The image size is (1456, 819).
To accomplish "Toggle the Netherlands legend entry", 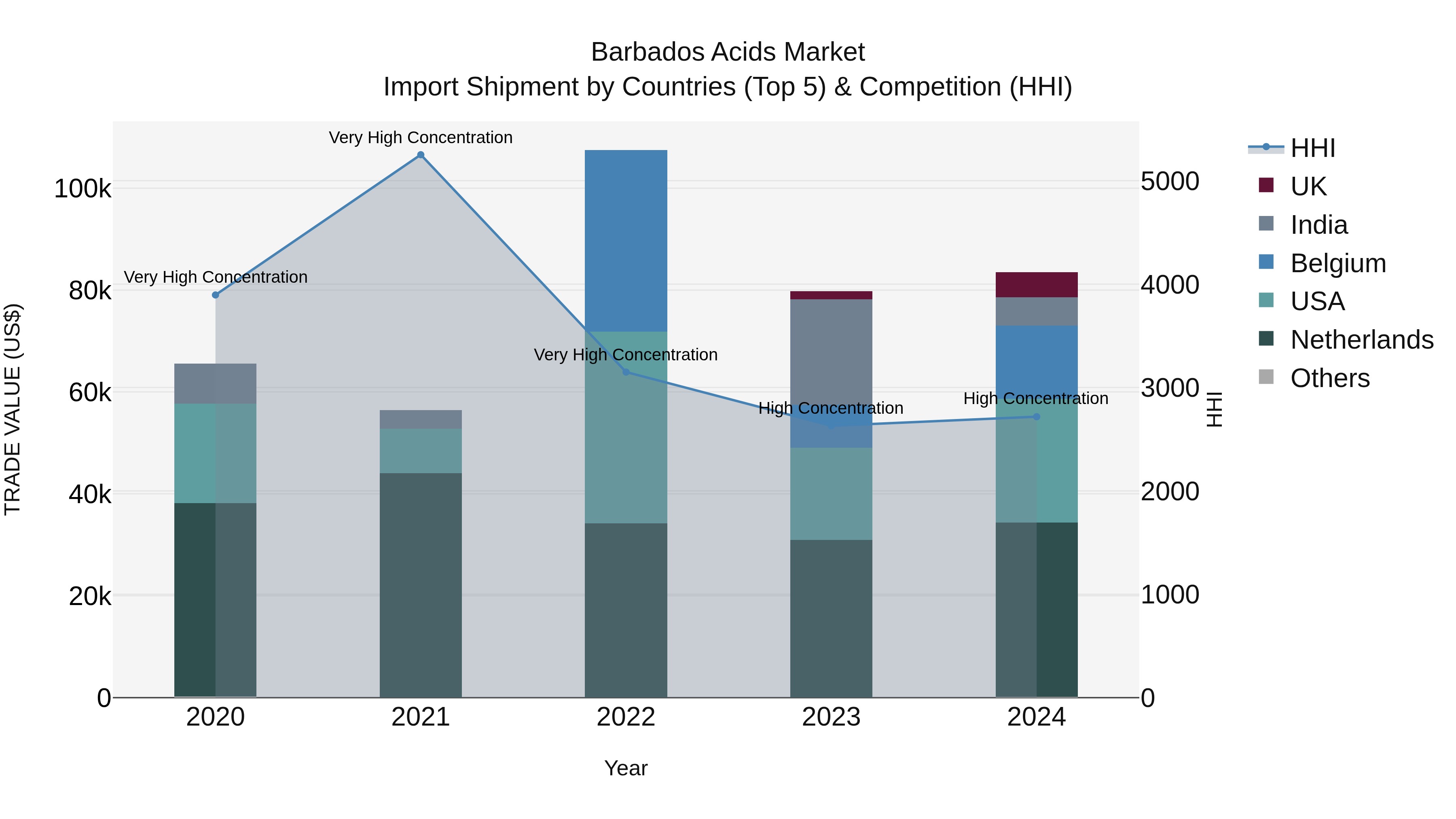I will [1346, 339].
